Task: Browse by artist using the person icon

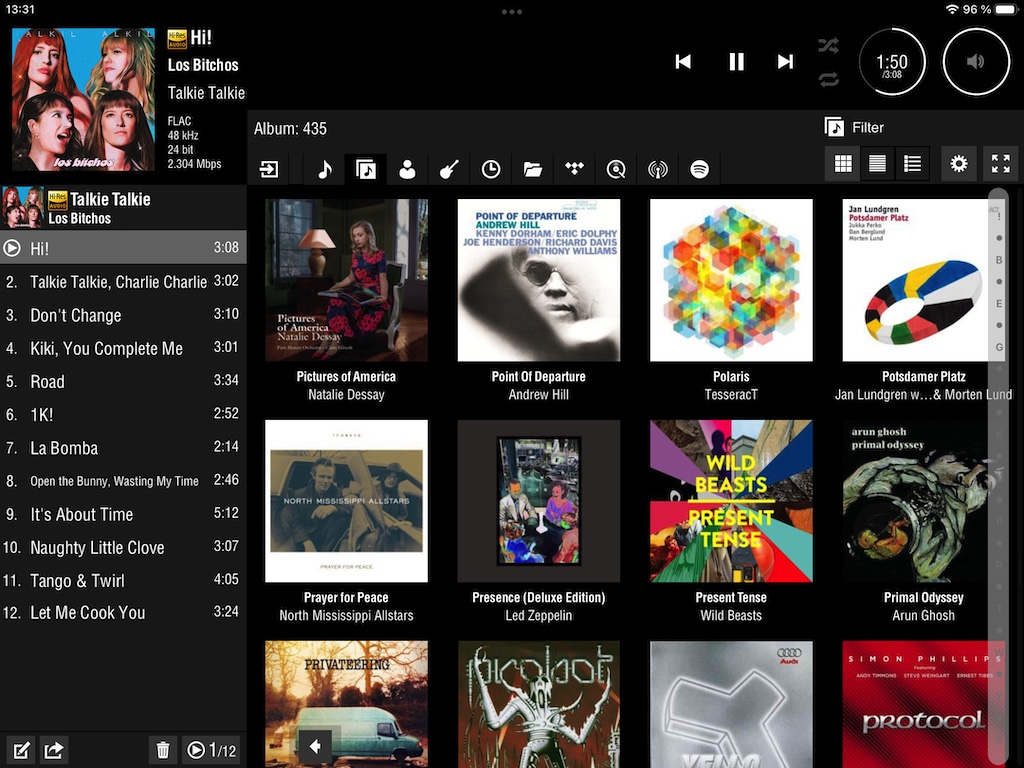Action: click(407, 170)
